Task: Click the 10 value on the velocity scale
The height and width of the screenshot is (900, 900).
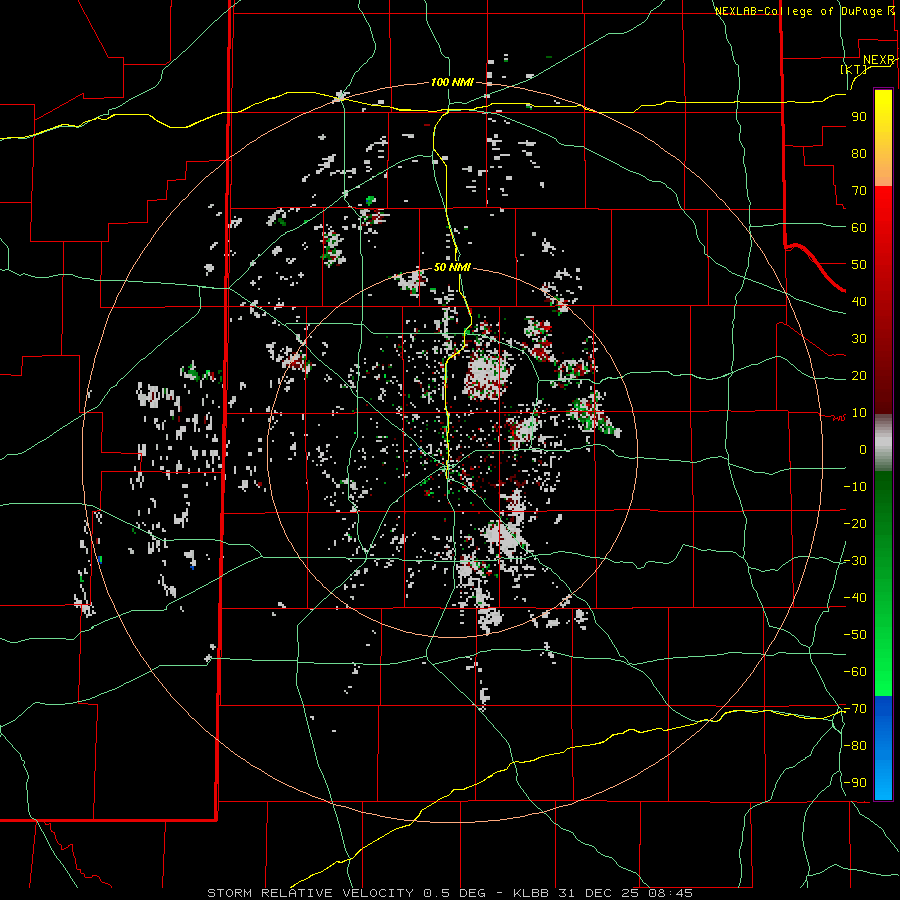Action: pos(859,413)
